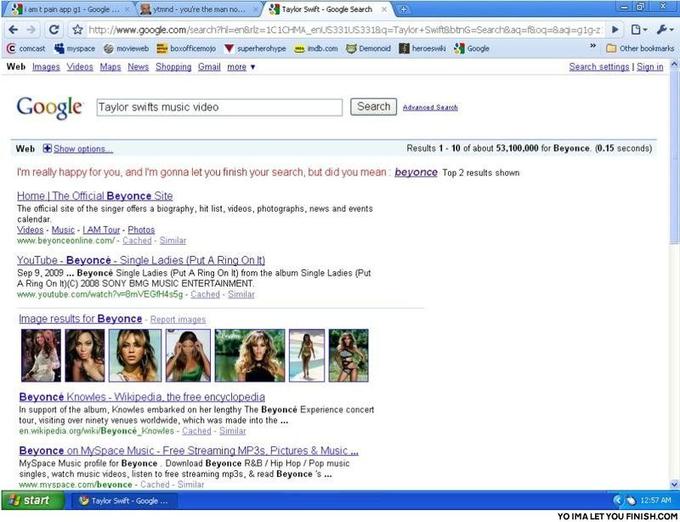Open the boxofficemojo bookmark

coord(186,49)
